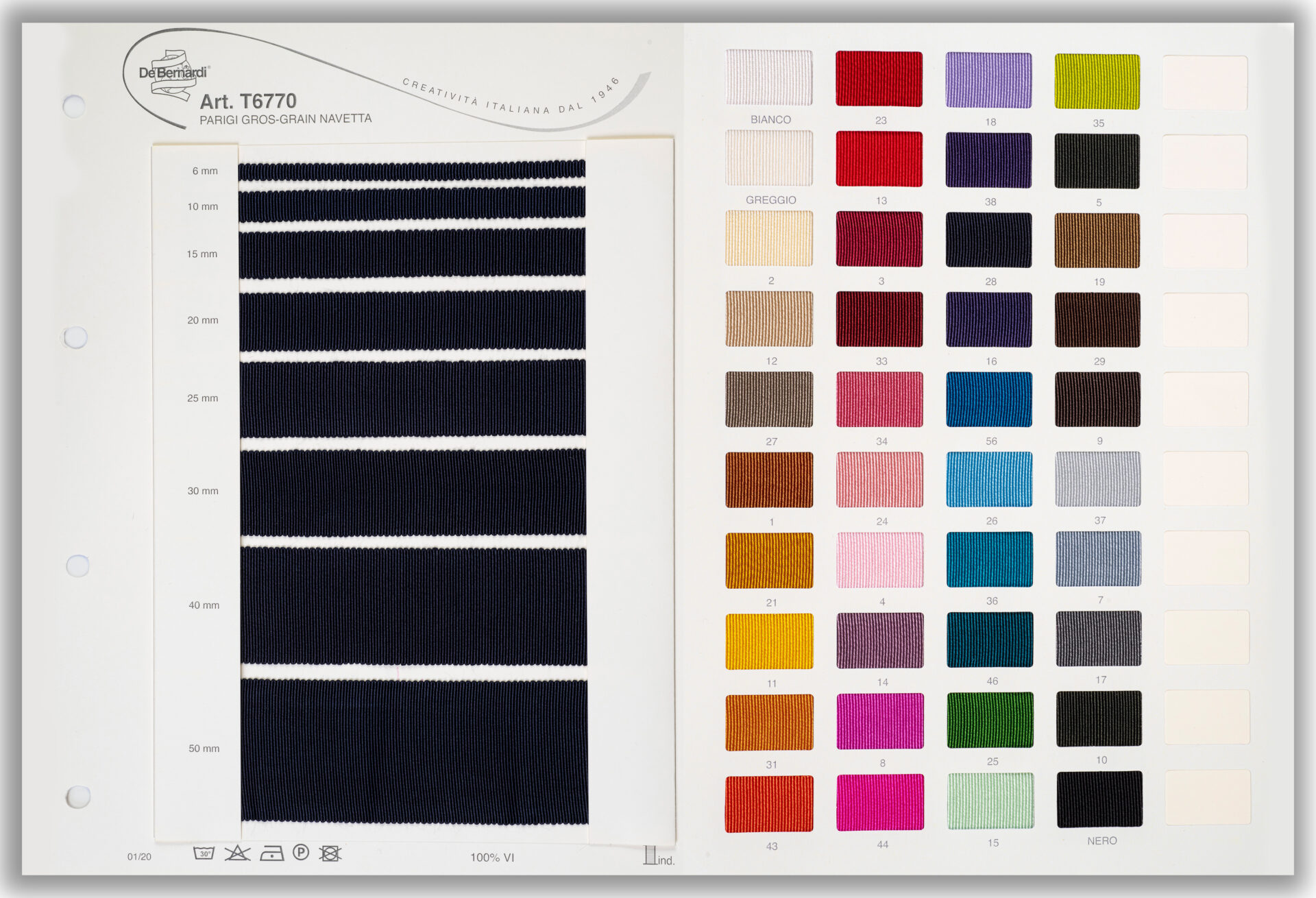The image size is (1316, 898).
Task: Select the burgundy swatch numbered 33
Action: coord(879,319)
